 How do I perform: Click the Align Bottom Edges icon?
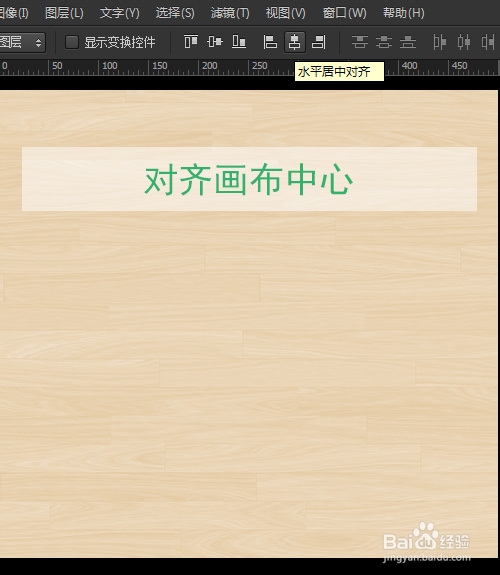pos(239,42)
